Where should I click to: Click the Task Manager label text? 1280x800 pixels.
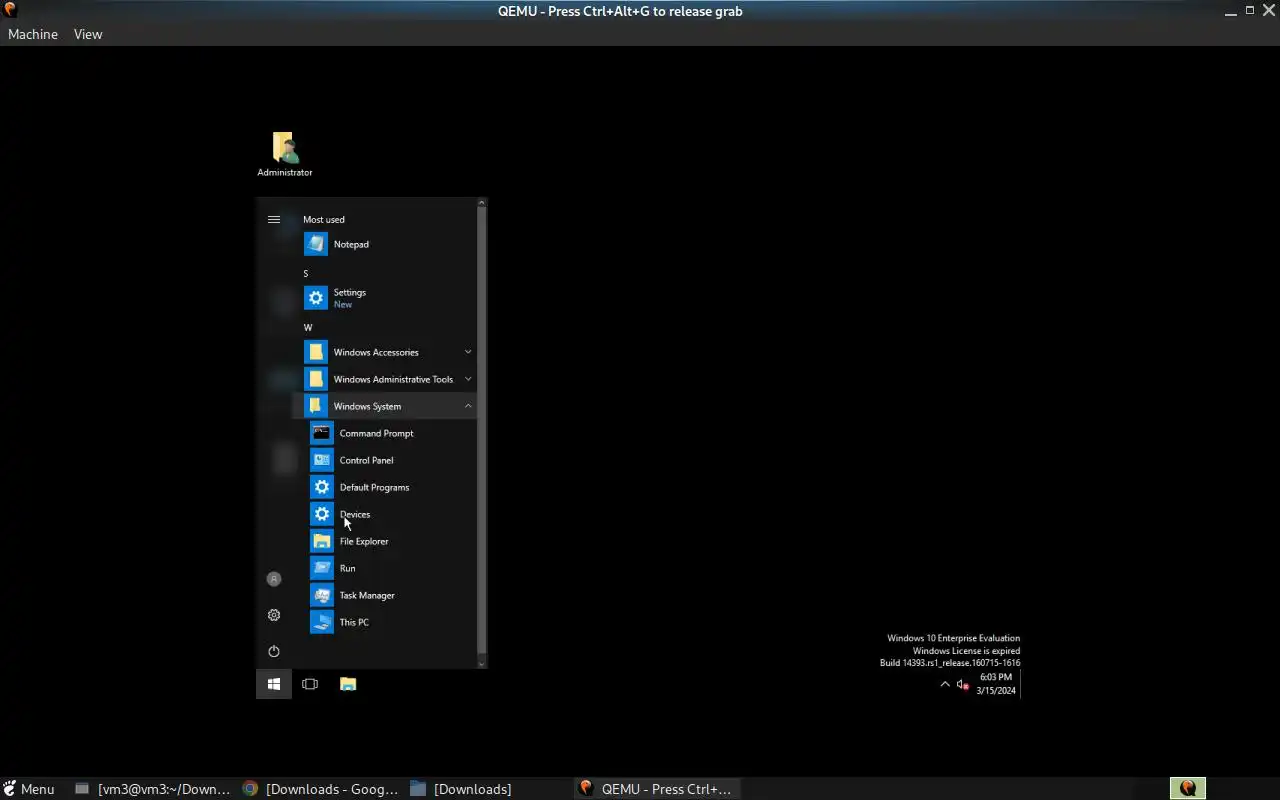(367, 595)
